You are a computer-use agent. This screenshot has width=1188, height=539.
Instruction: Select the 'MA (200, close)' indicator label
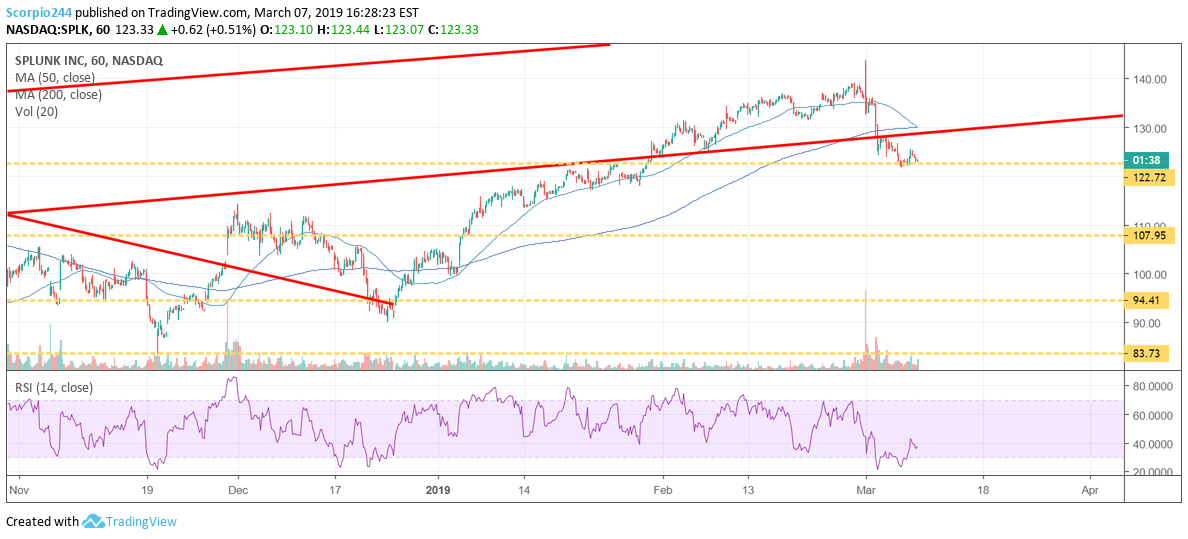point(56,95)
